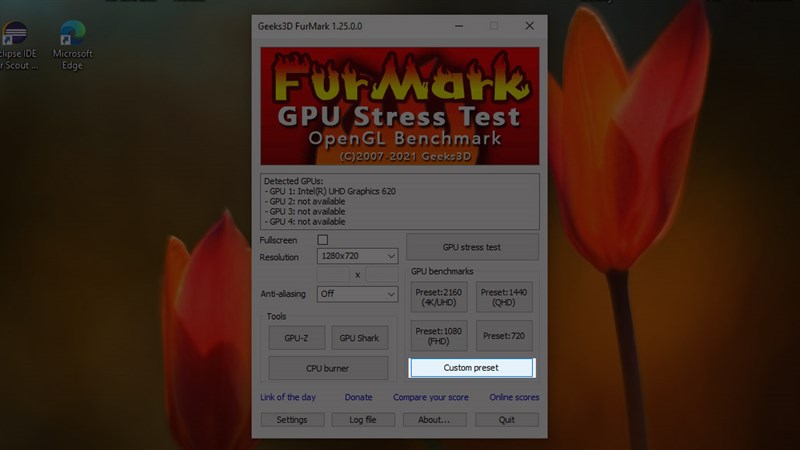Expand the Anti-aliasing dropdown
Viewport: 800px width, 450px height.
coord(357,294)
